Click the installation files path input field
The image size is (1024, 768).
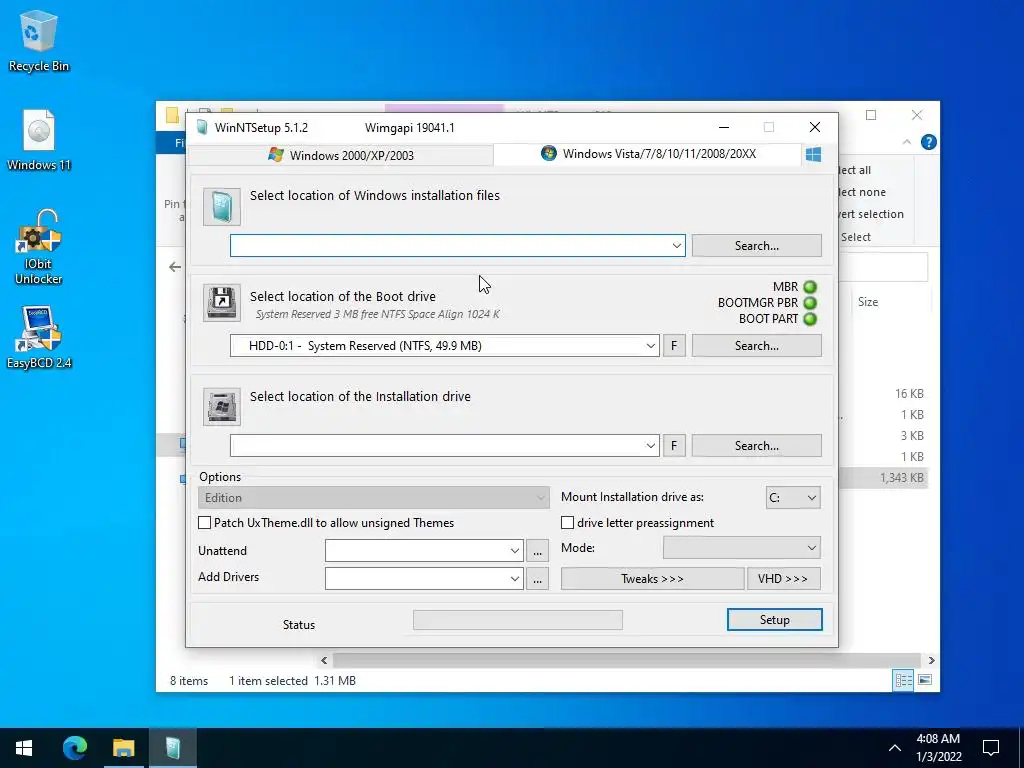pyautogui.click(x=449, y=246)
